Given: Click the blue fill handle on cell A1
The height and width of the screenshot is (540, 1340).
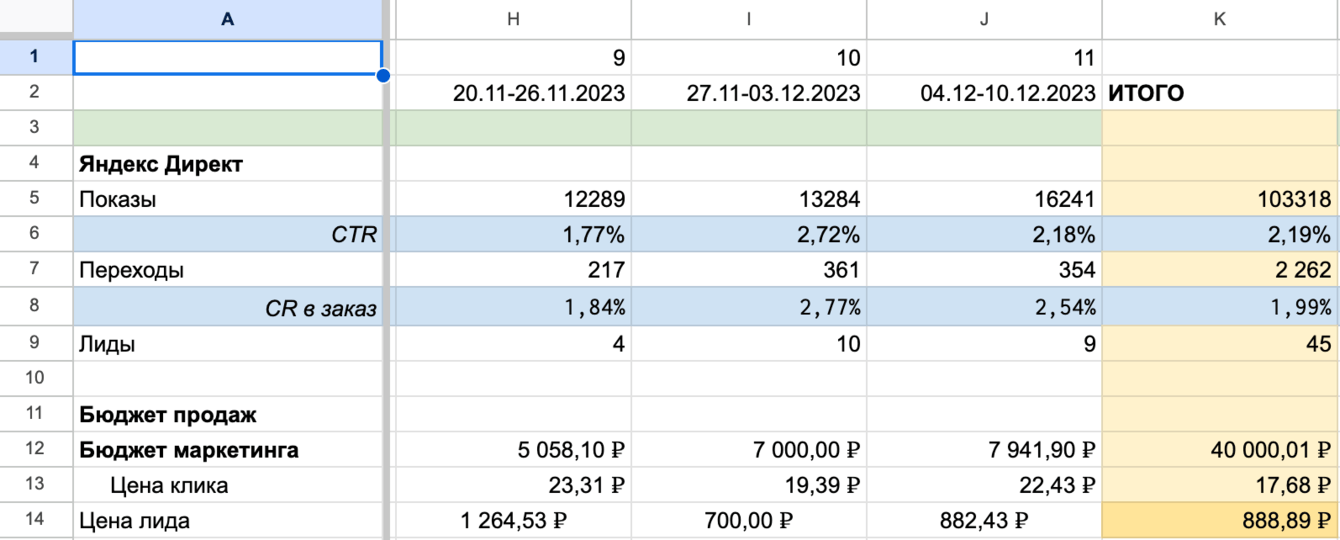Looking at the screenshot, I should point(383,75).
